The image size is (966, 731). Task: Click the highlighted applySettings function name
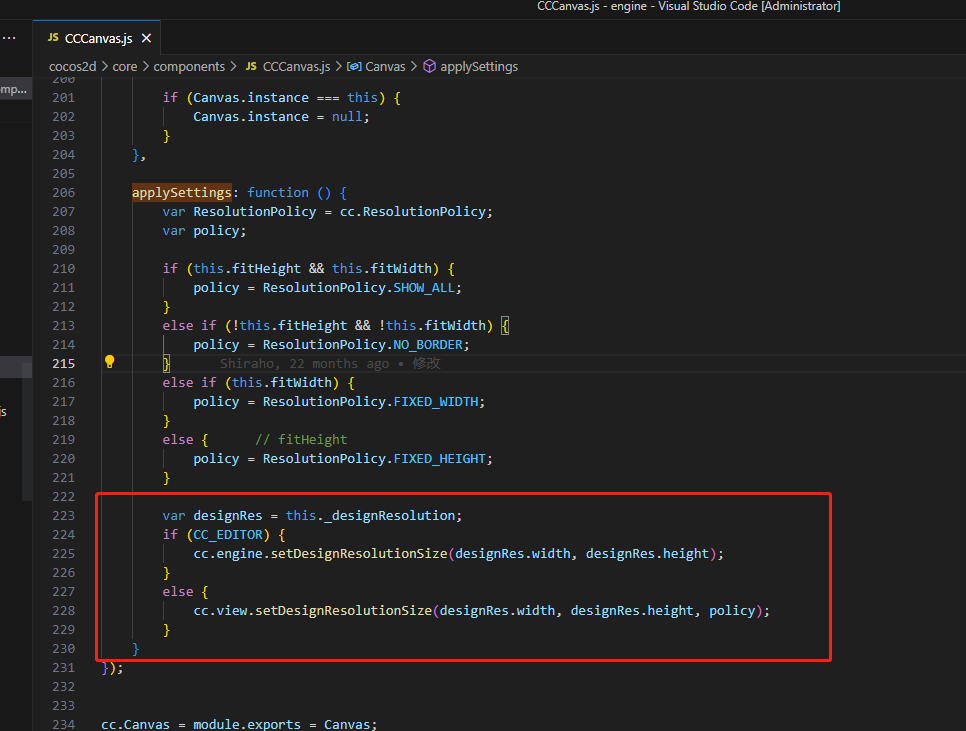[x=182, y=193]
